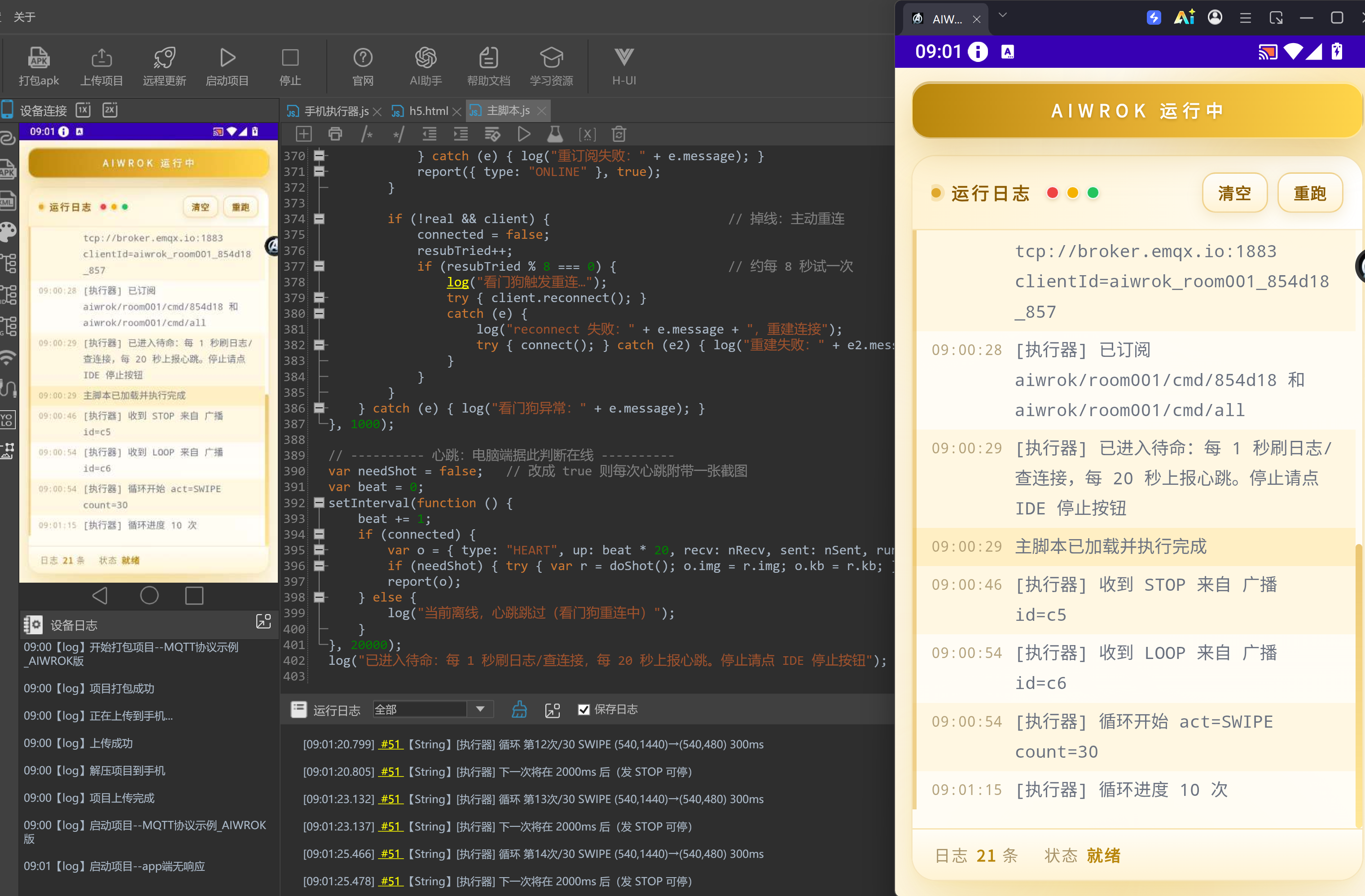Select the 主脚本.js tab
This screenshot has width=1365, height=896.
(x=508, y=111)
